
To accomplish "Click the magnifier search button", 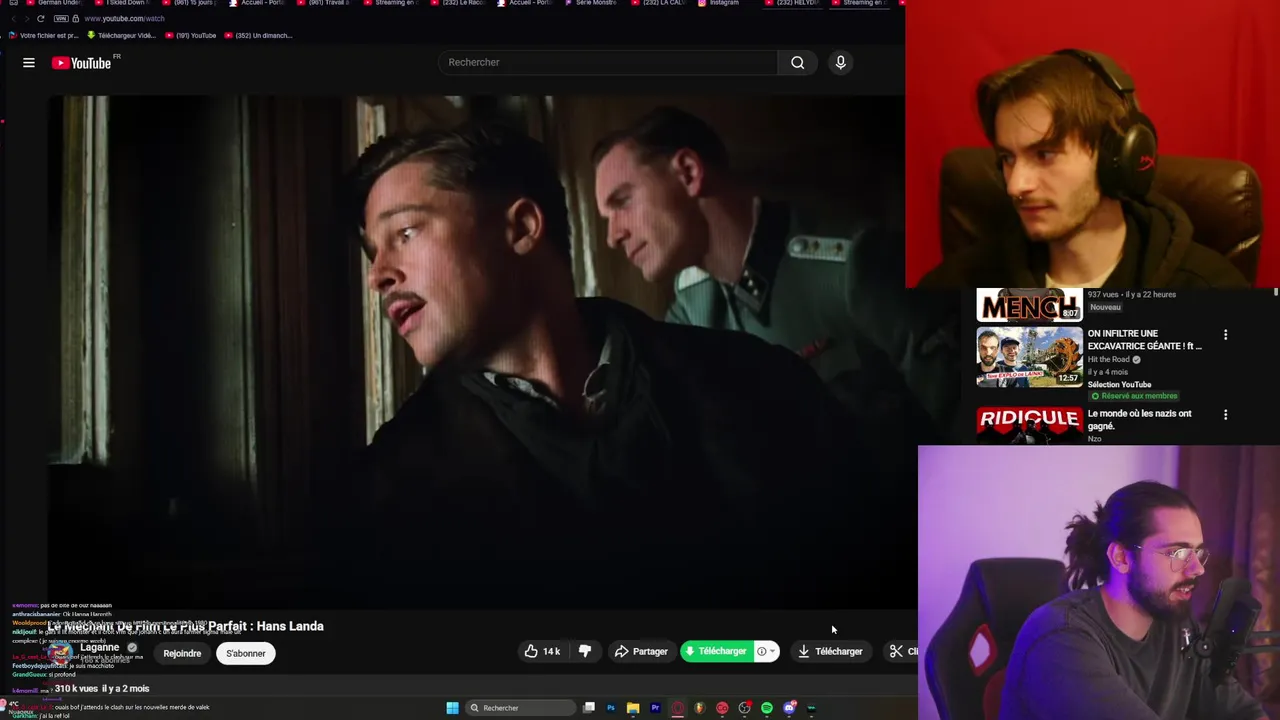I will pos(797,62).
